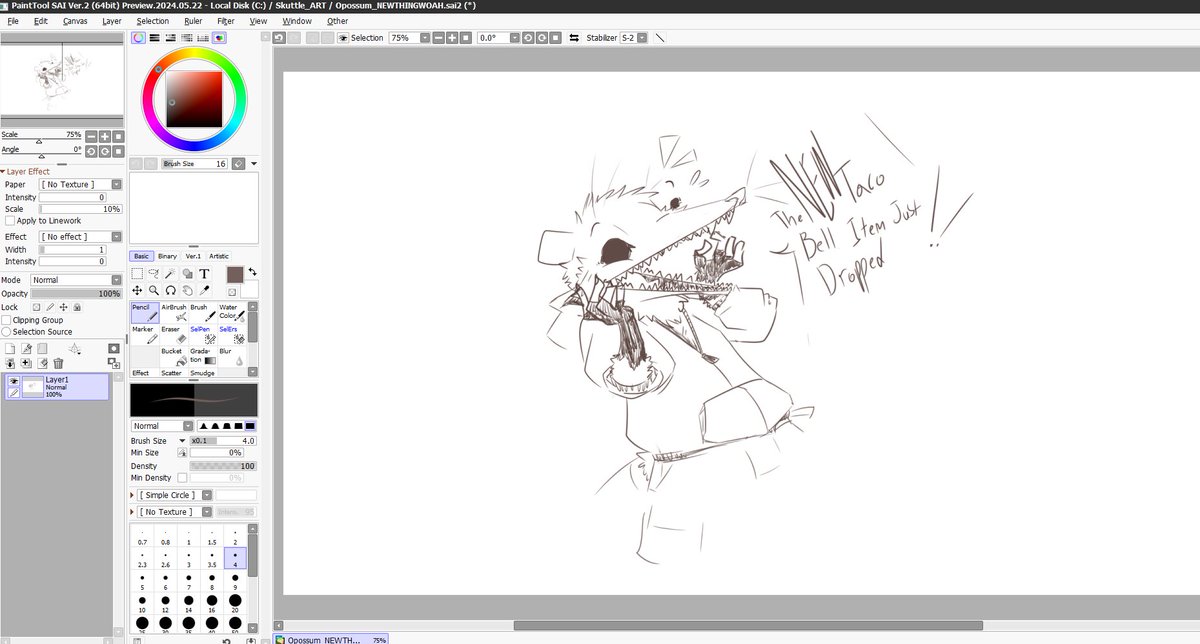Select the Pencil brush tool
Screen dimensions: 1200x644
click(145, 312)
